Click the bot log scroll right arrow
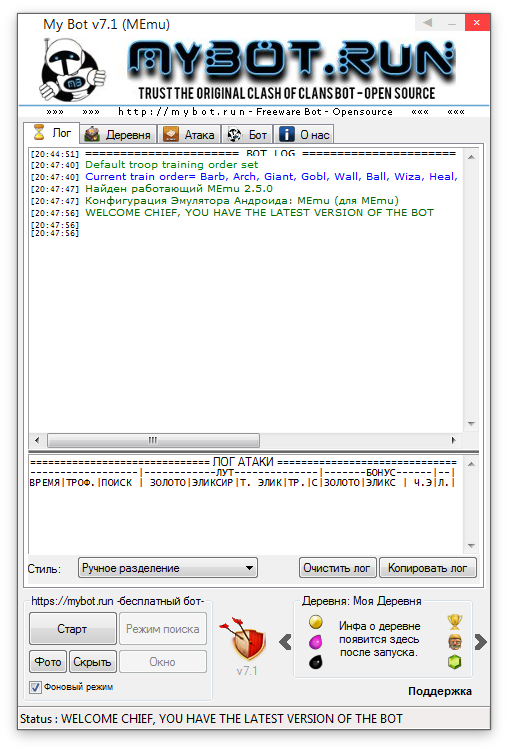The width and height of the screenshot is (508, 751). point(453,440)
